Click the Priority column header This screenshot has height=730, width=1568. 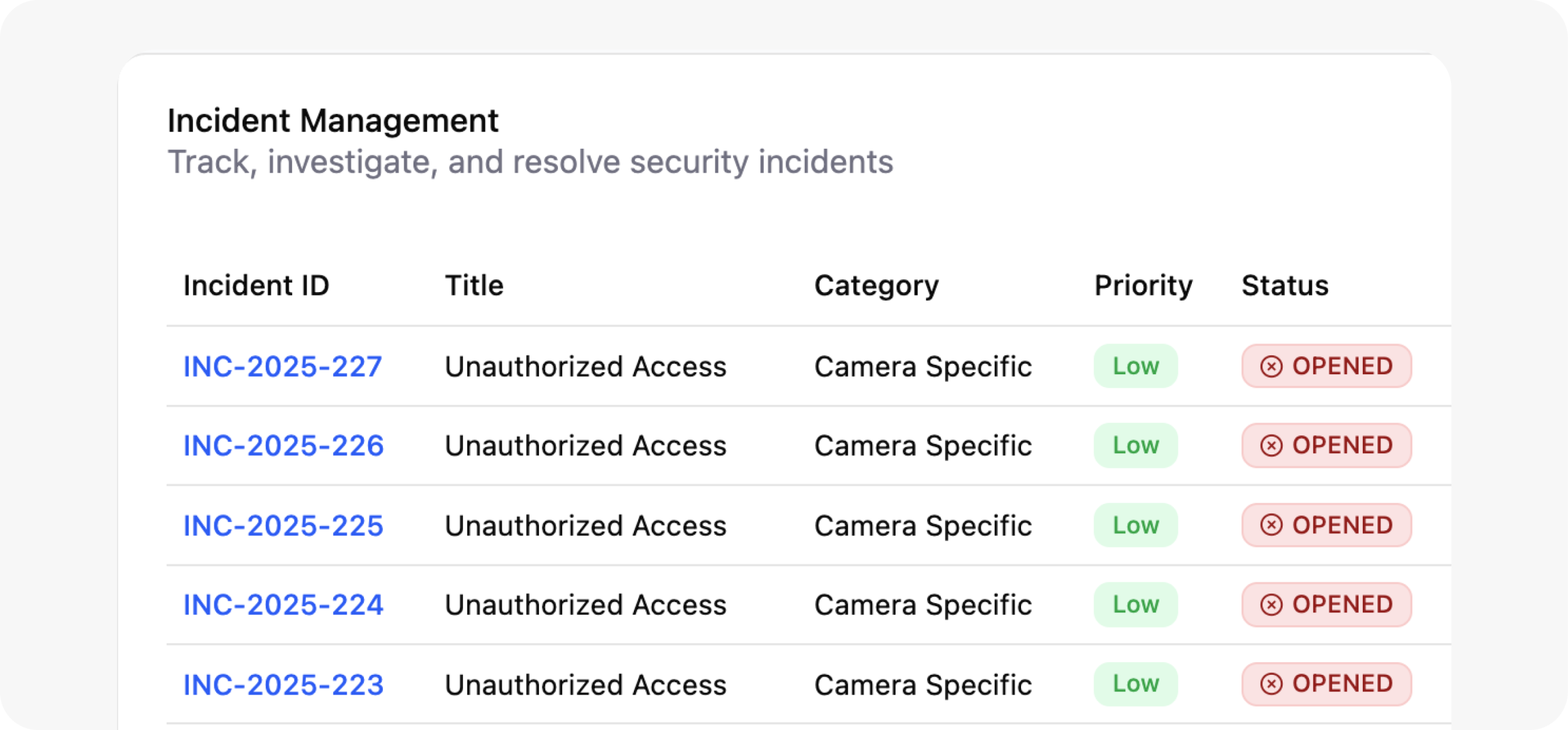point(1143,285)
